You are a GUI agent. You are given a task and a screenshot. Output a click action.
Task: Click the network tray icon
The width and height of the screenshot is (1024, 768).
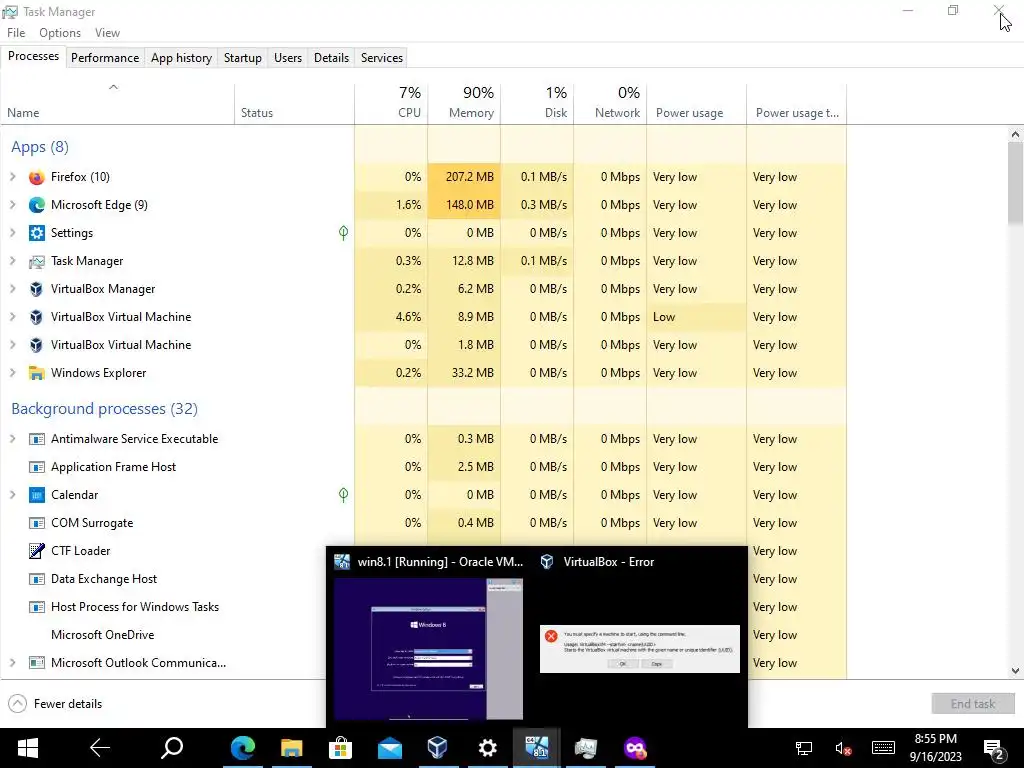[x=804, y=748]
